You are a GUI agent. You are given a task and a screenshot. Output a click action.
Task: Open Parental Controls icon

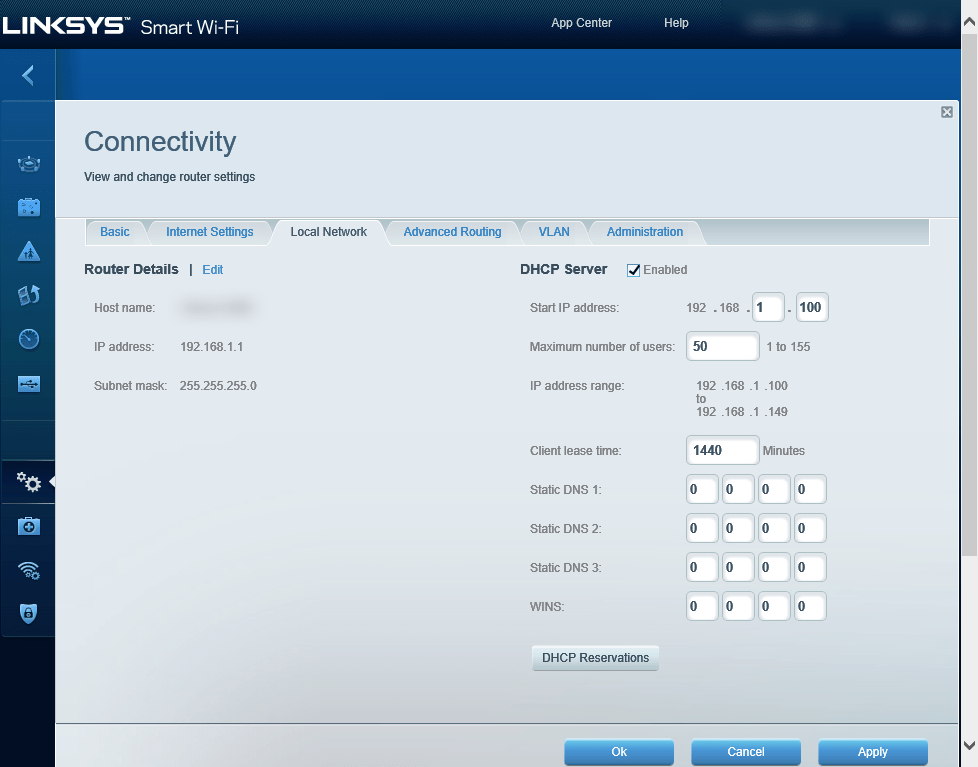pyautogui.click(x=28, y=251)
